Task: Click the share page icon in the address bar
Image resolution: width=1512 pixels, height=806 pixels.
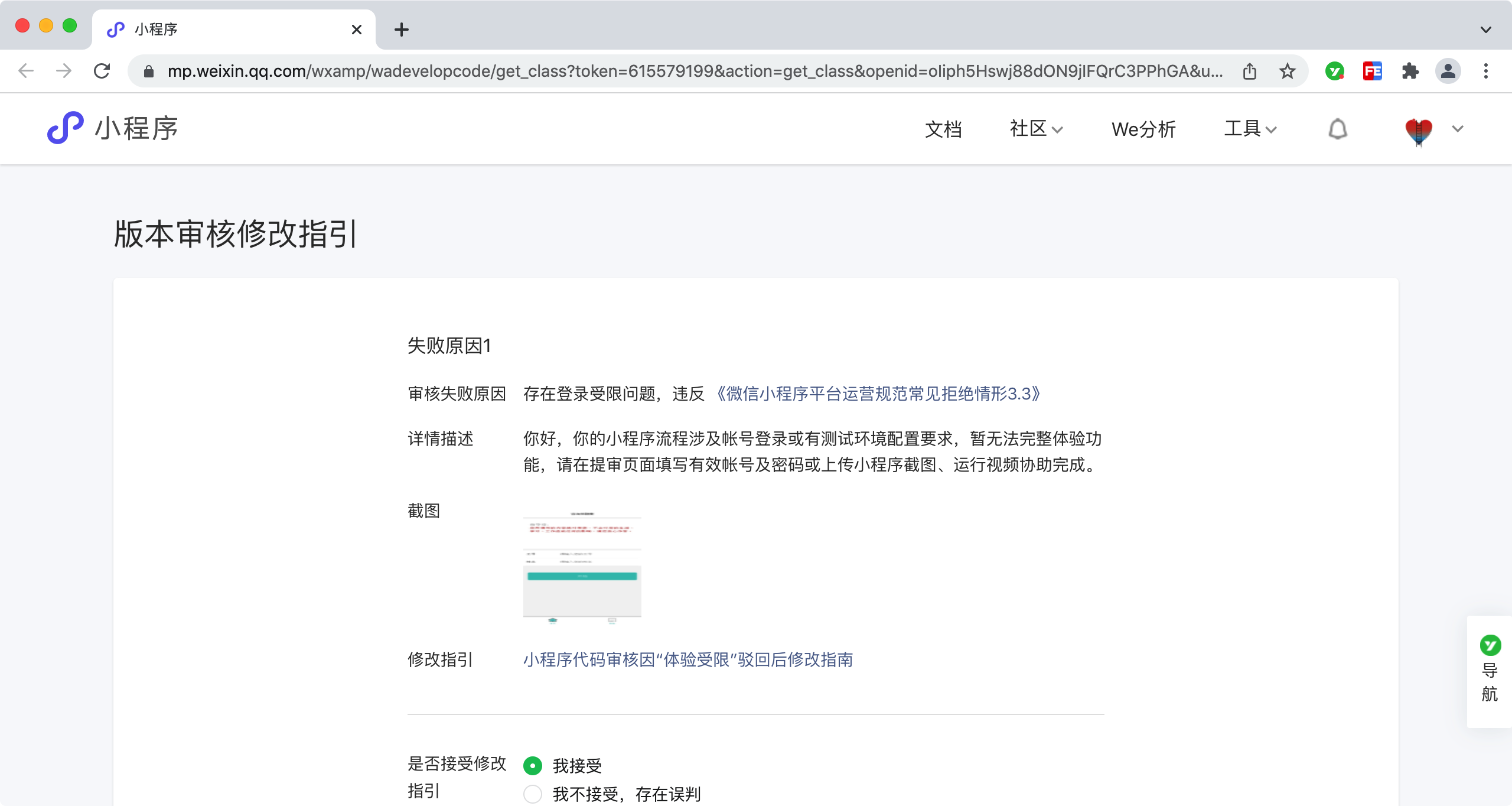Action: (1249, 71)
